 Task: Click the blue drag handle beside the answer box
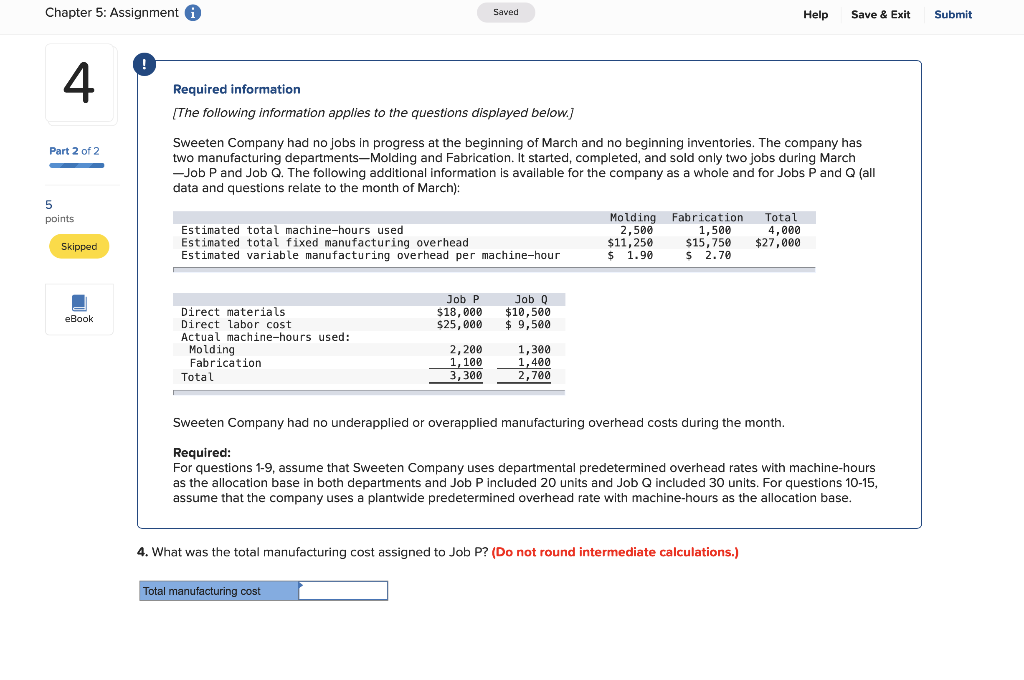click(x=300, y=590)
